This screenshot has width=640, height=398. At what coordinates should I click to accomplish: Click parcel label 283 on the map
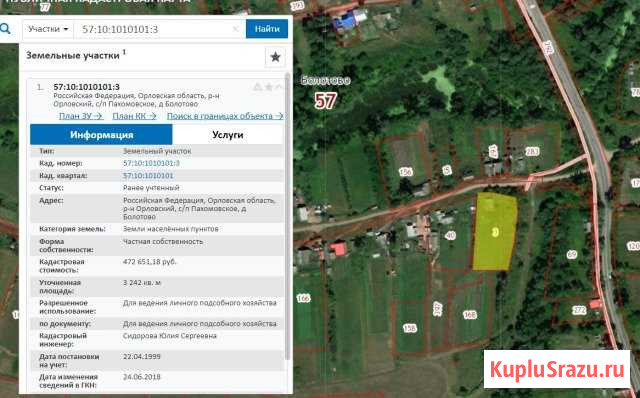point(532,152)
